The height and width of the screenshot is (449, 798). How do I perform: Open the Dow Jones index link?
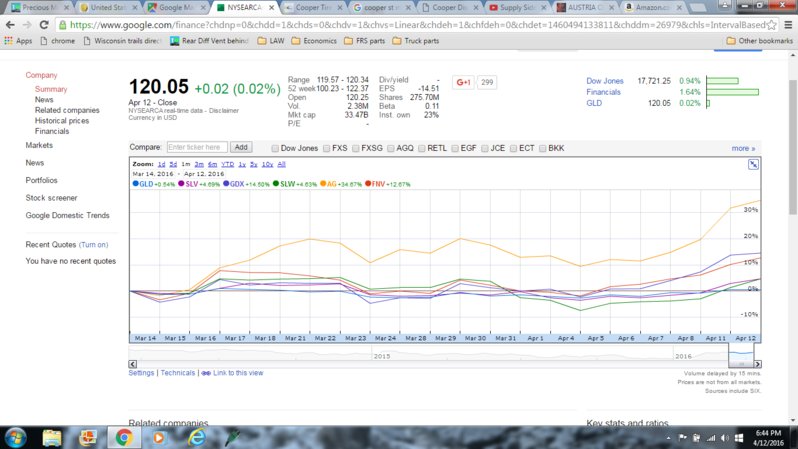click(605, 81)
